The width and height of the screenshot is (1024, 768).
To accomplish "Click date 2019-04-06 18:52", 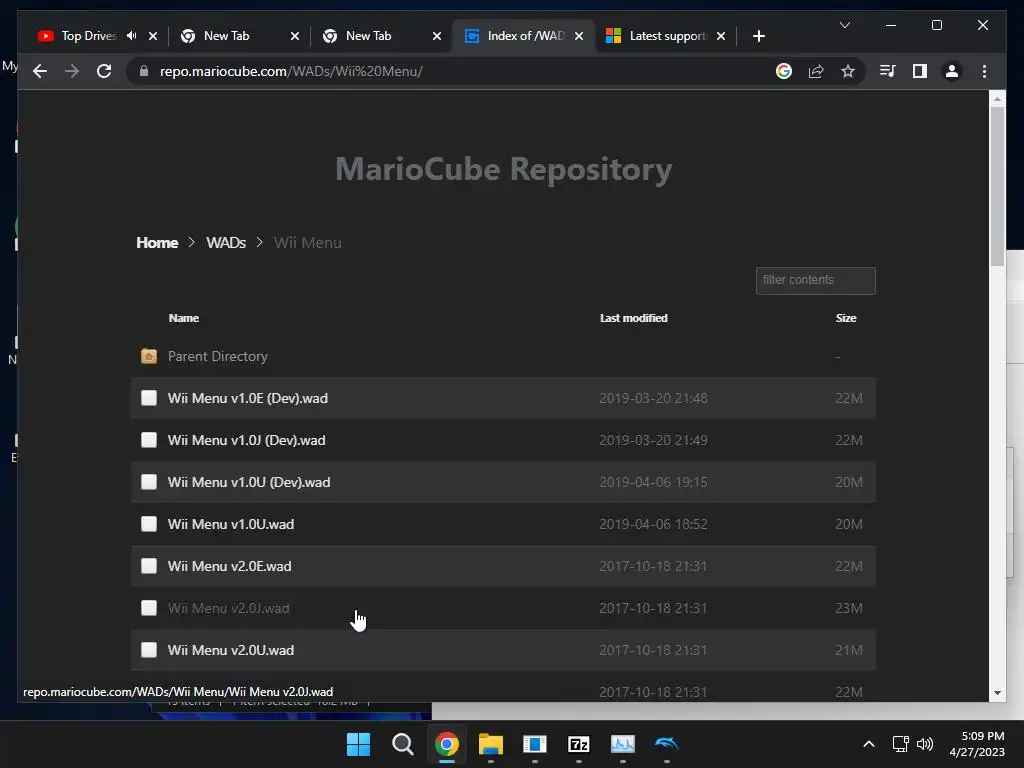I will pyautogui.click(x=653, y=524).
